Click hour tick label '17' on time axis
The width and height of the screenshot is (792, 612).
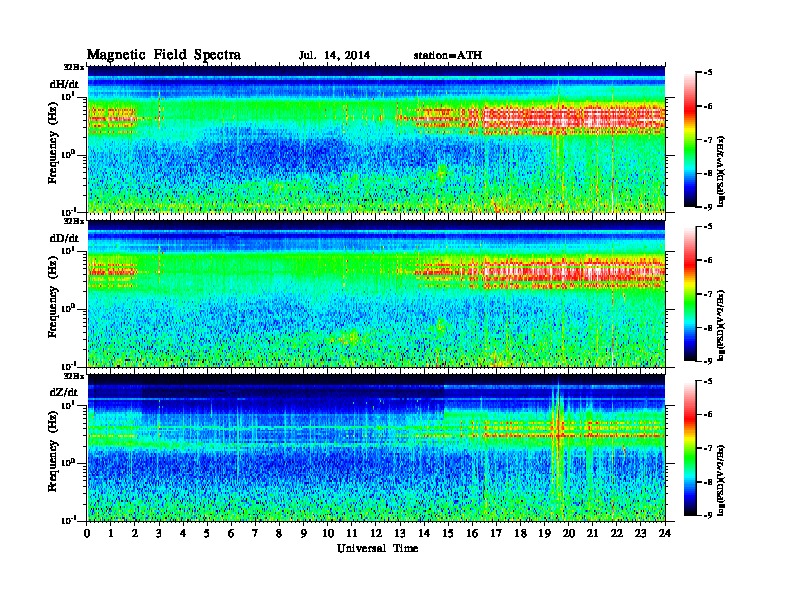pos(497,533)
